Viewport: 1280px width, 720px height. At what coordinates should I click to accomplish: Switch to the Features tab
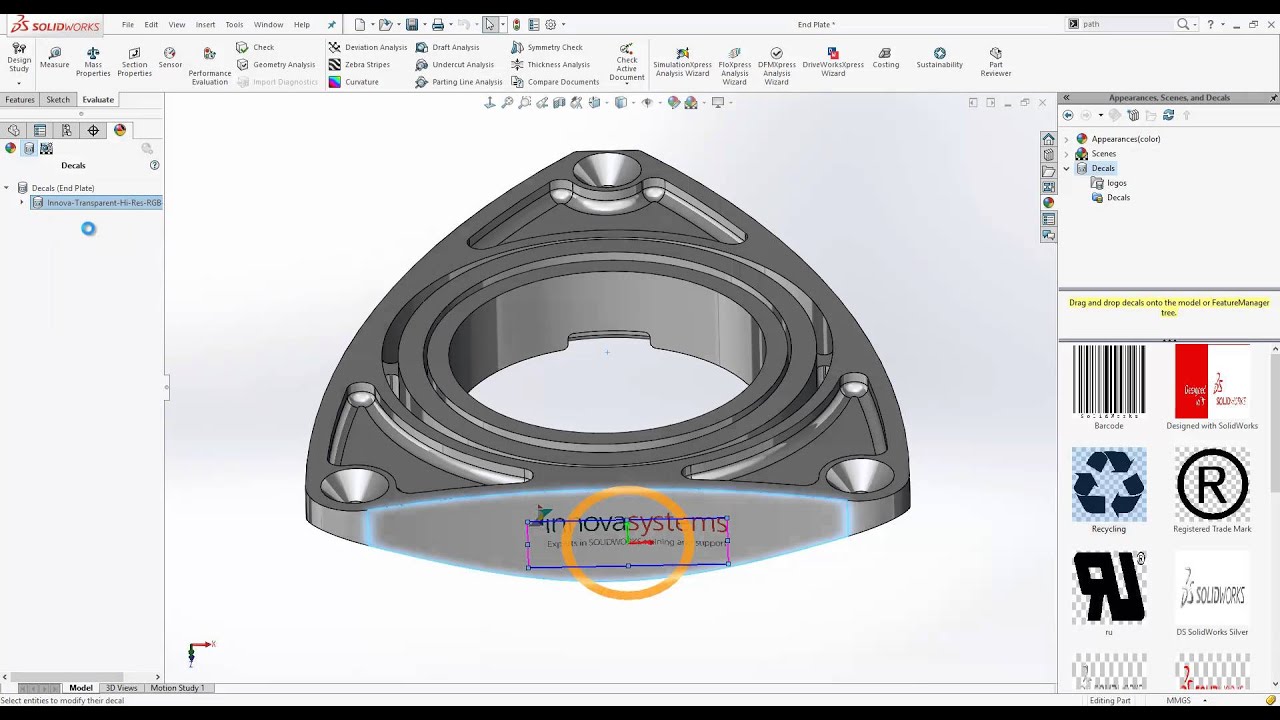point(20,100)
